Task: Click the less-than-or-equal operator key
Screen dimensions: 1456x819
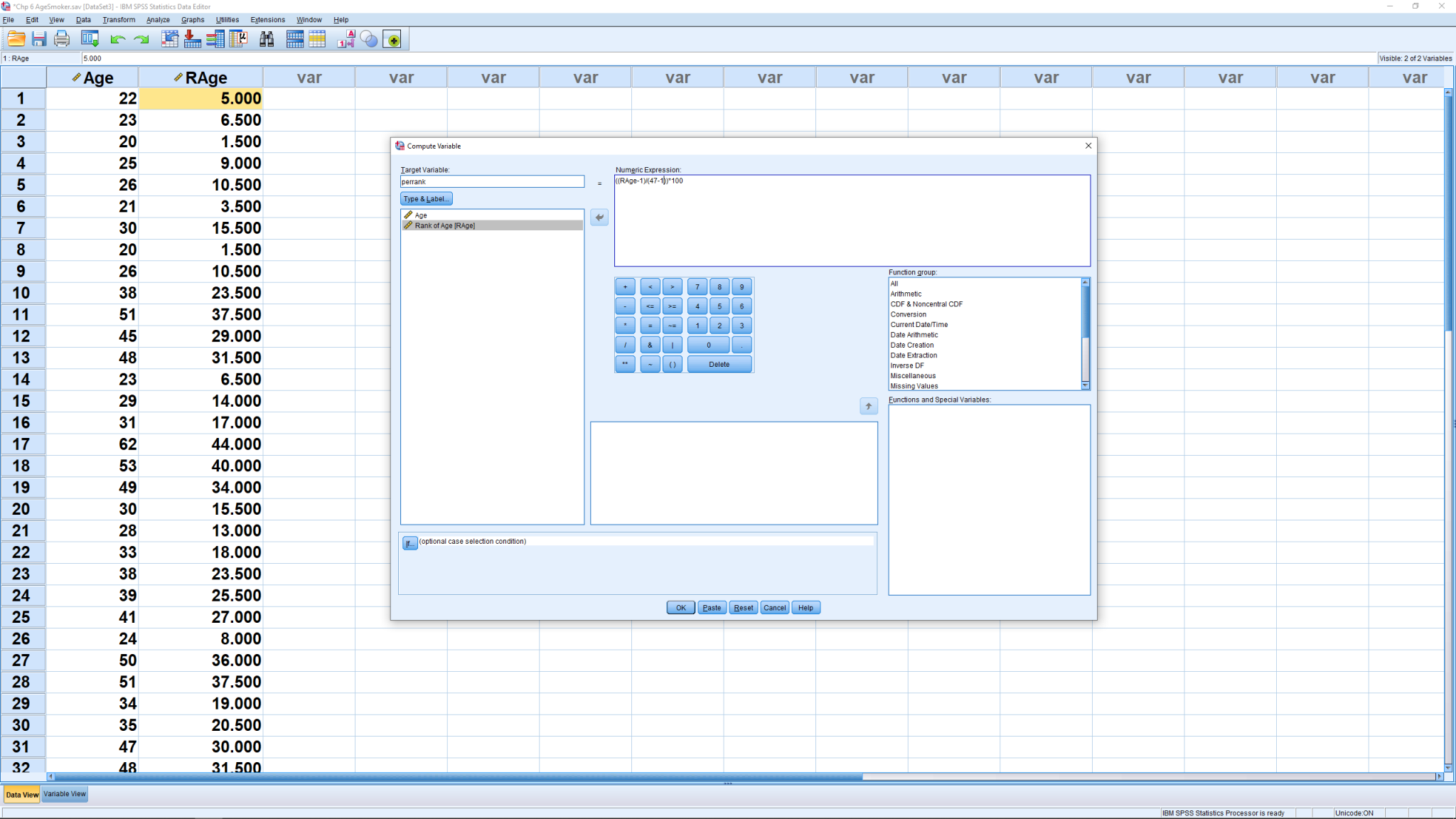Action: click(650, 306)
